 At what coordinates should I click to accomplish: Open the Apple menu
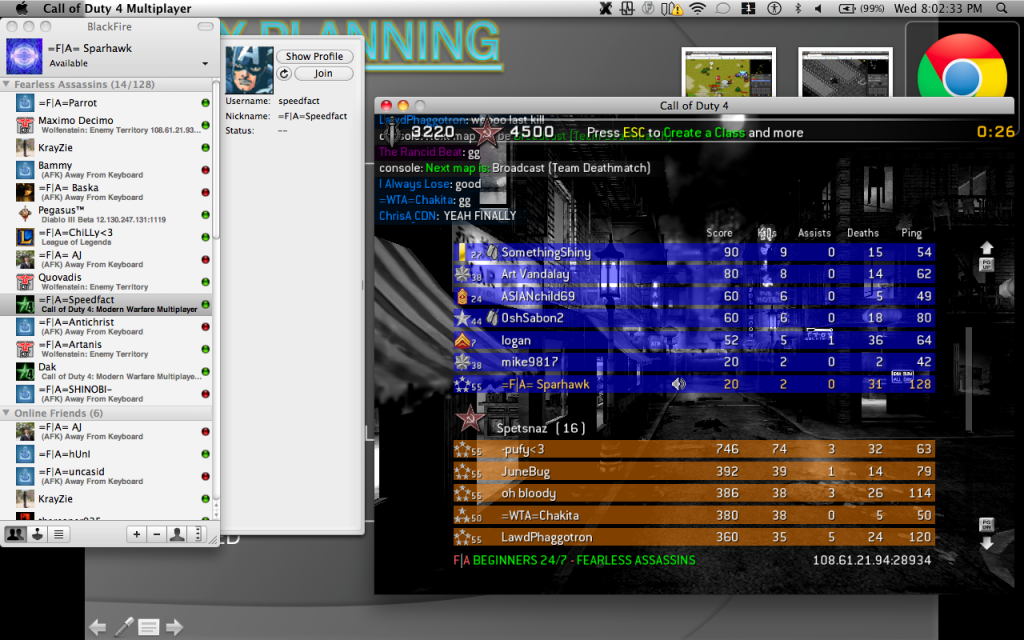(22, 8)
